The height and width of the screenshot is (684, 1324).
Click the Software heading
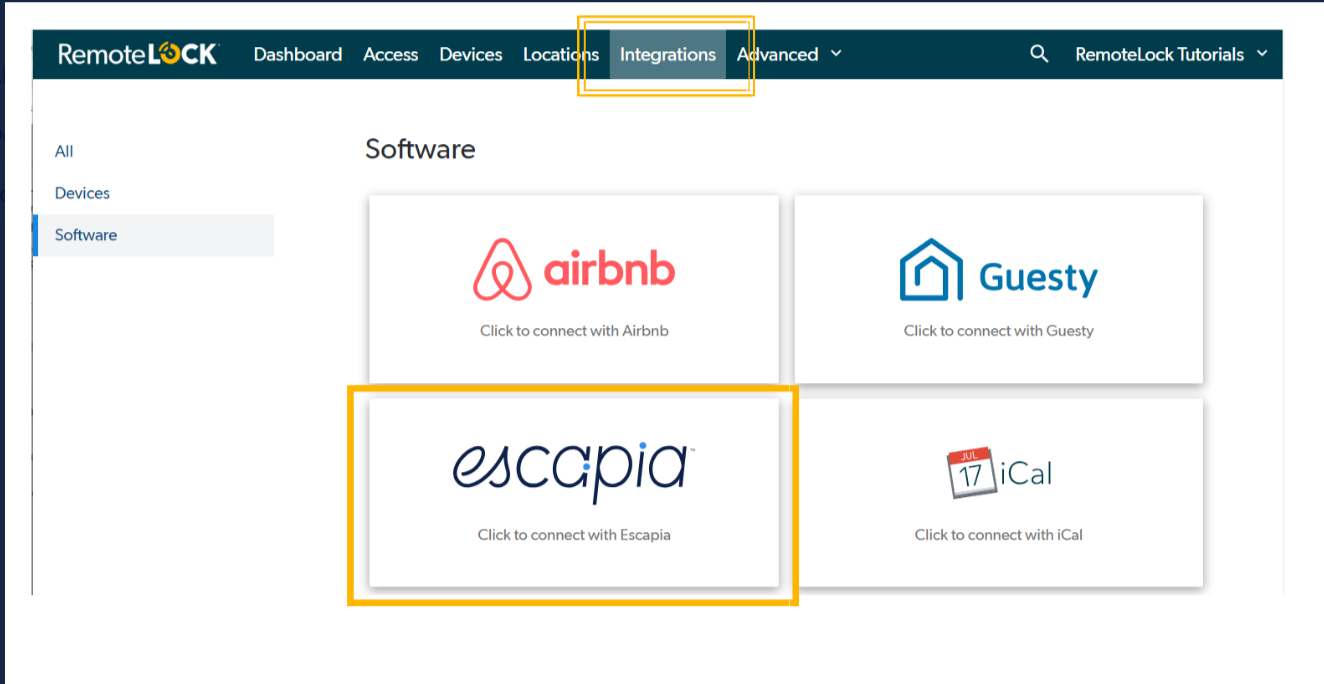point(420,149)
